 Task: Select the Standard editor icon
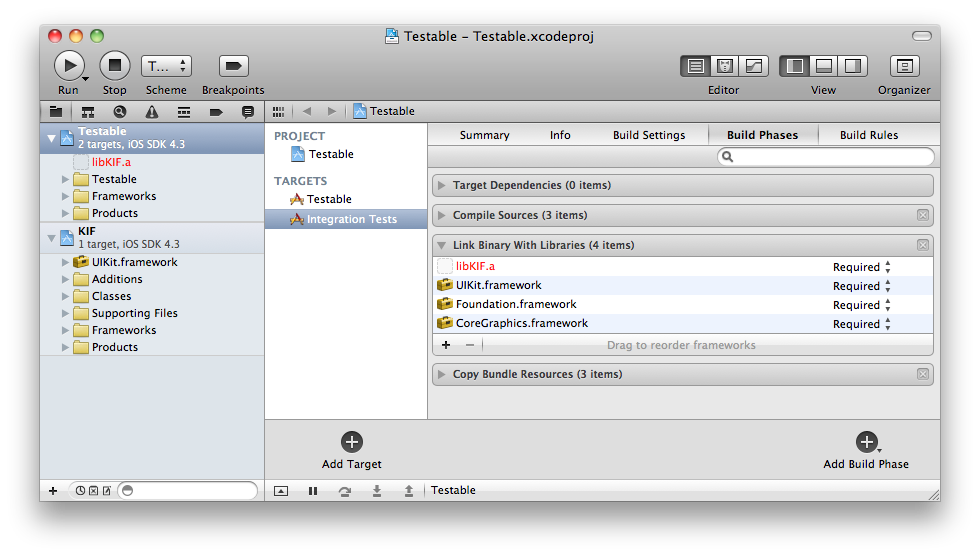696,66
